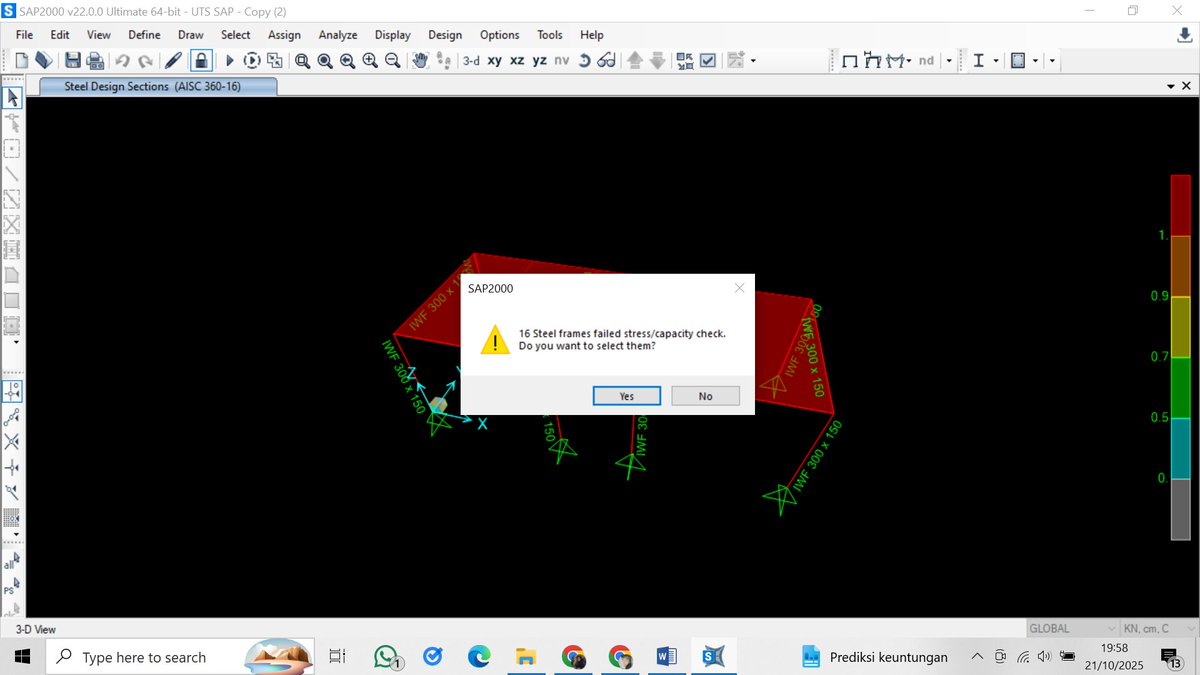Click Yes to select failed frames
This screenshot has height=675, width=1200.
coord(627,396)
